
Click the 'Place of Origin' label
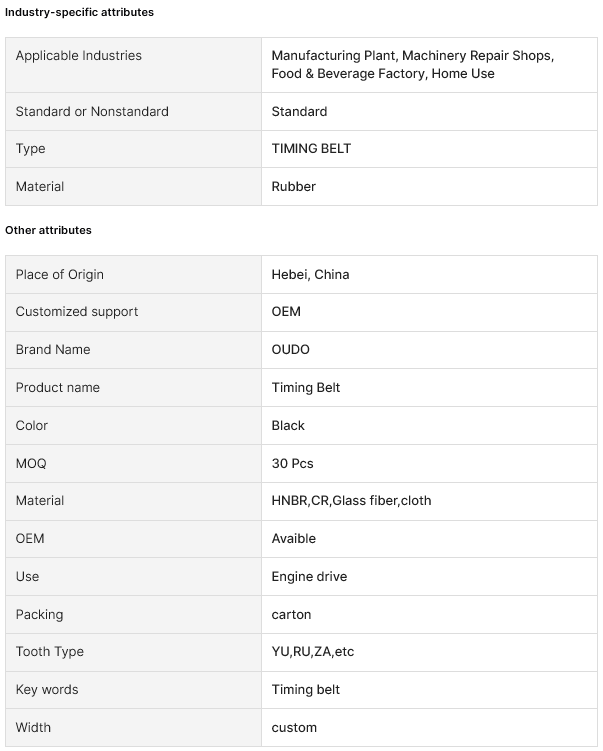[60, 274]
